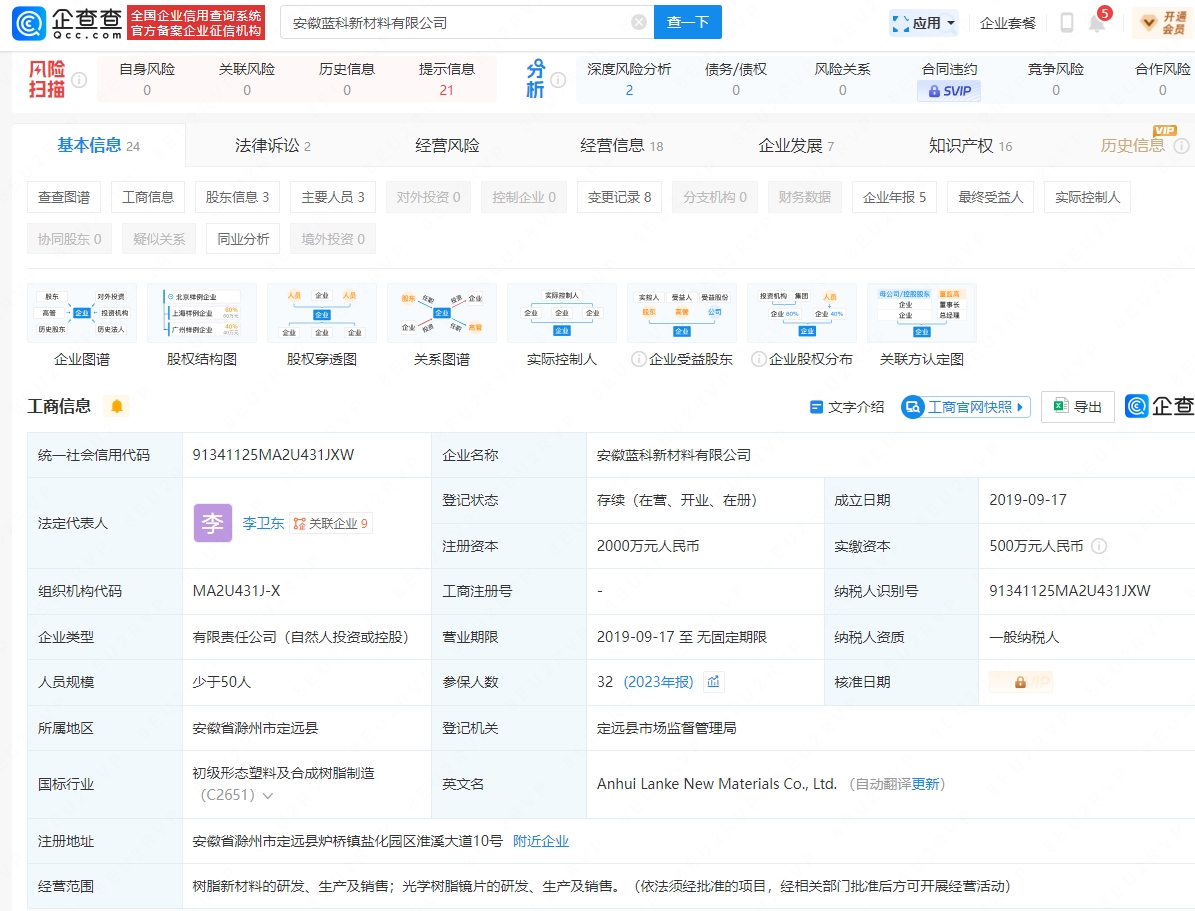Open the 企业图谱 diagram thumbnail
The image size is (1195, 911).
(82, 313)
